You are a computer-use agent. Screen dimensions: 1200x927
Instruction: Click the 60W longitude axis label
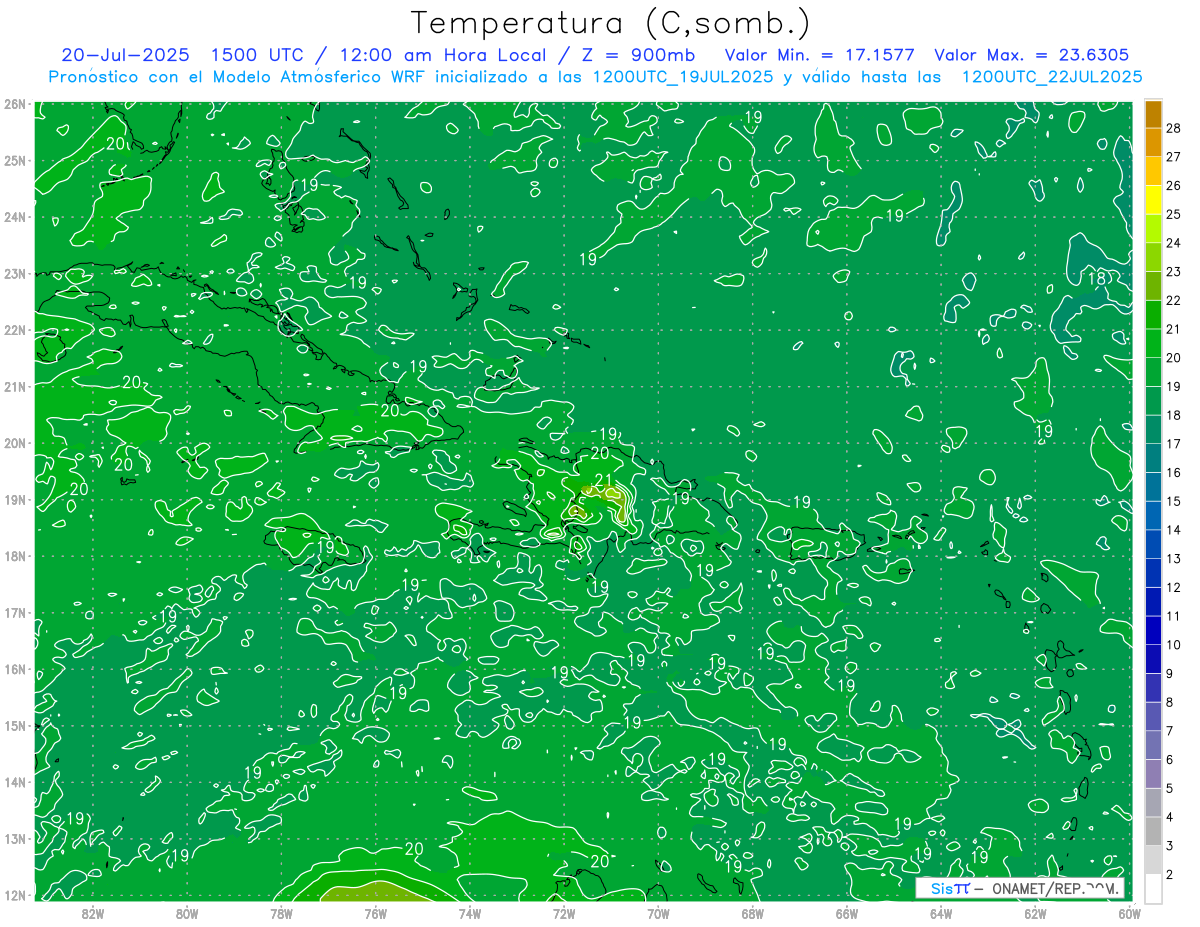(x=1129, y=913)
